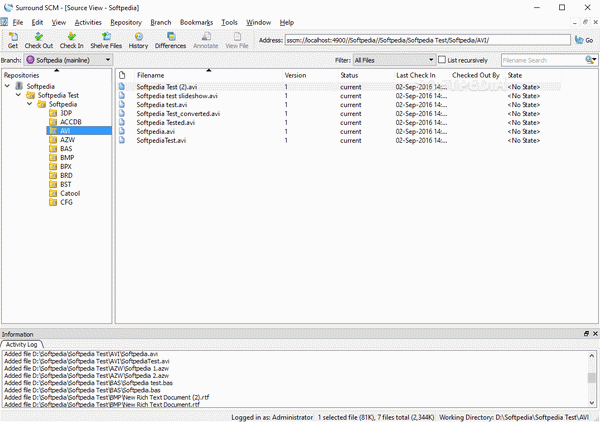Open the Branch dropdown Softpedia (mainline)
This screenshot has height=422, width=600.
(x=69, y=60)
